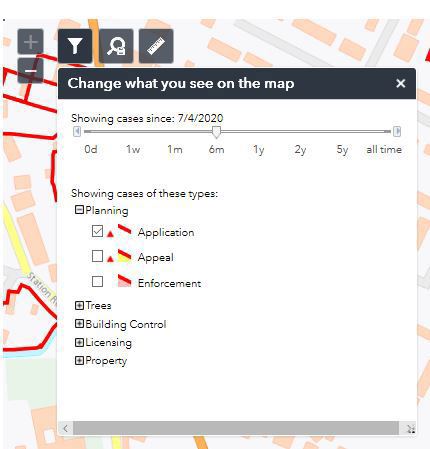Expand the Trees category

coord(79,305)
